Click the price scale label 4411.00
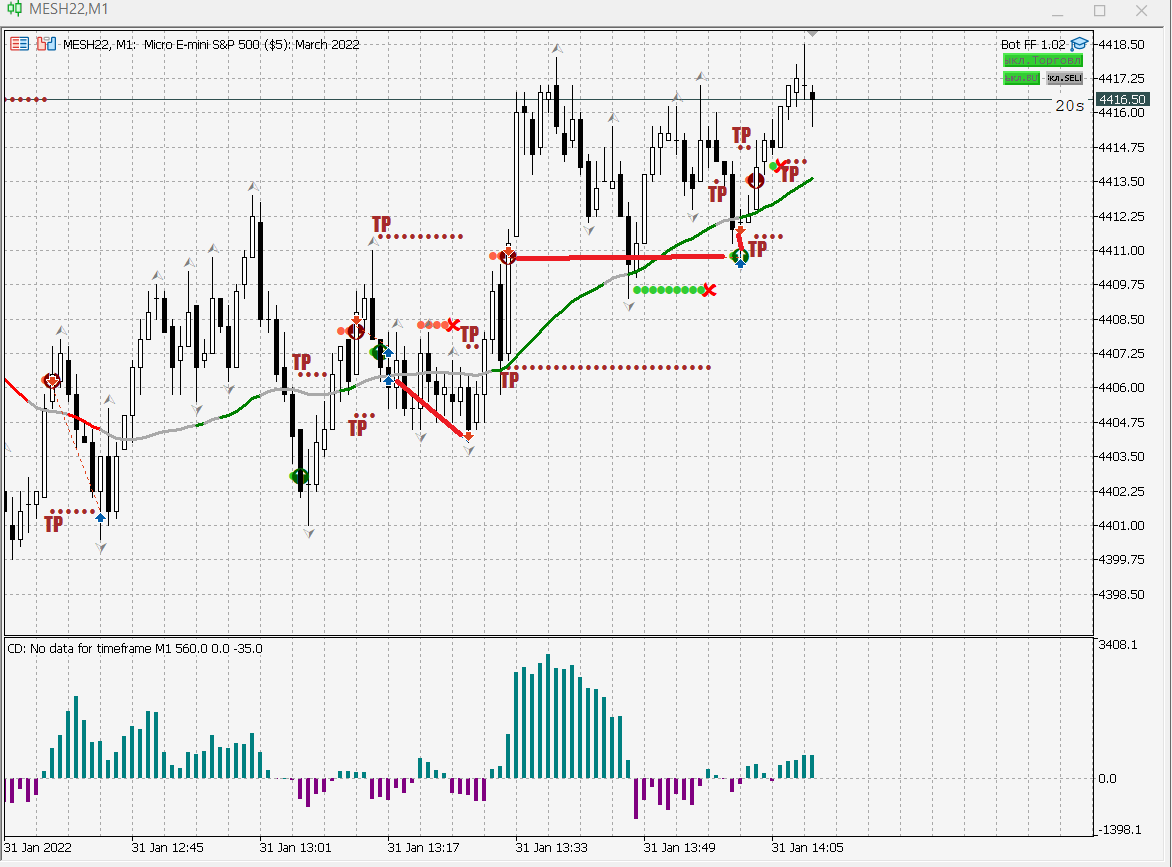Image resolution: width=1172 pixels, height=867 pixels. coord(1121,250)
